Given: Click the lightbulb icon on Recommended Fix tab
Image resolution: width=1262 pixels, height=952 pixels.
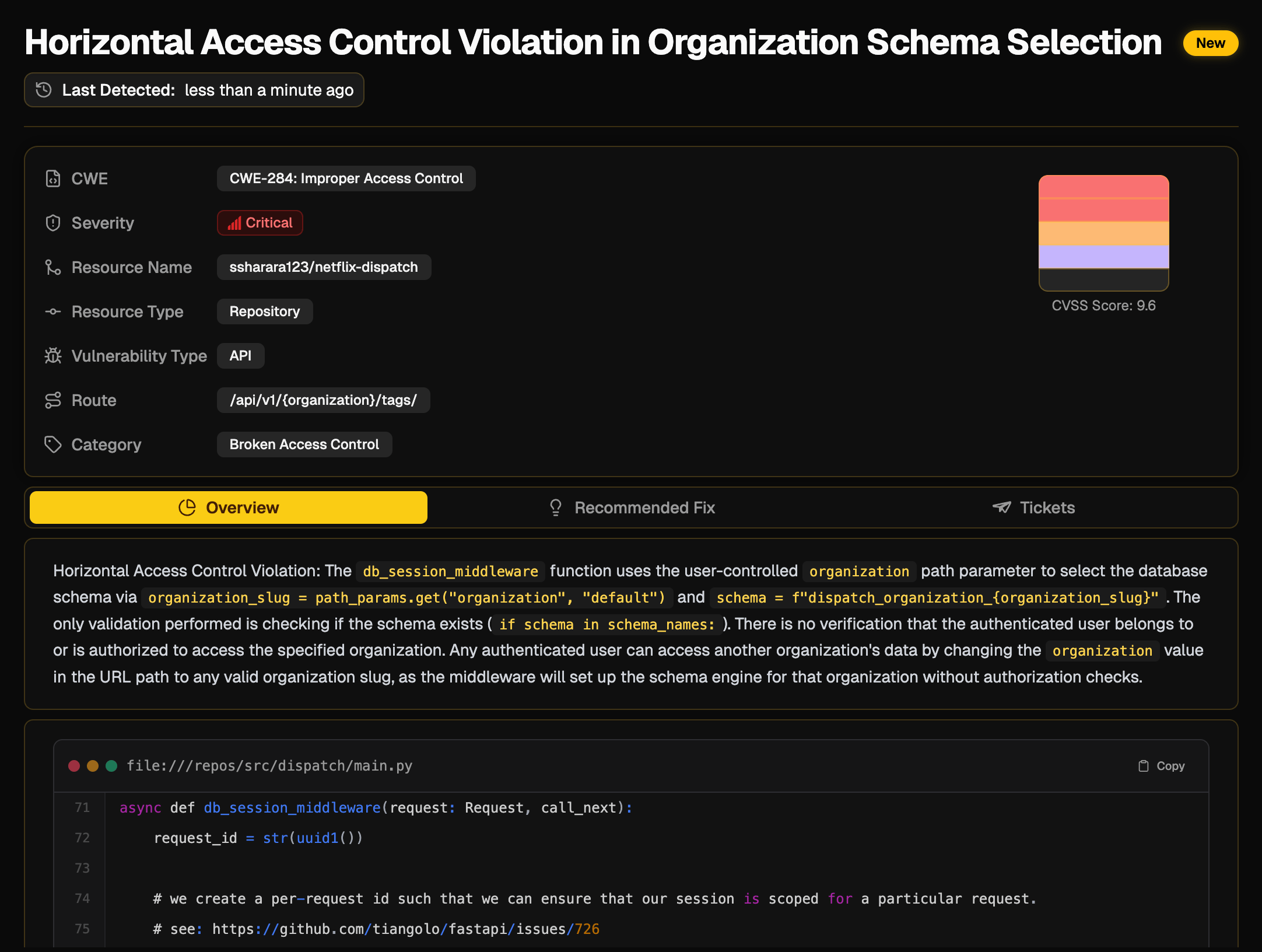Looking at the screenshot, I should 556,508.
